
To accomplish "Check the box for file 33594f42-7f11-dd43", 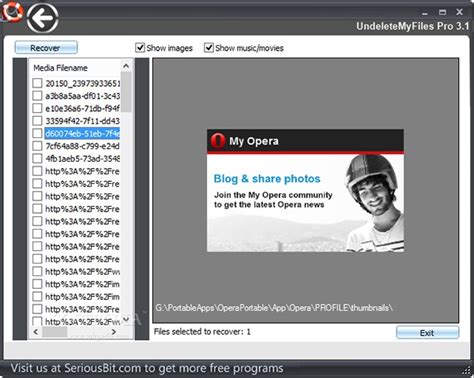I will point(37,121).
